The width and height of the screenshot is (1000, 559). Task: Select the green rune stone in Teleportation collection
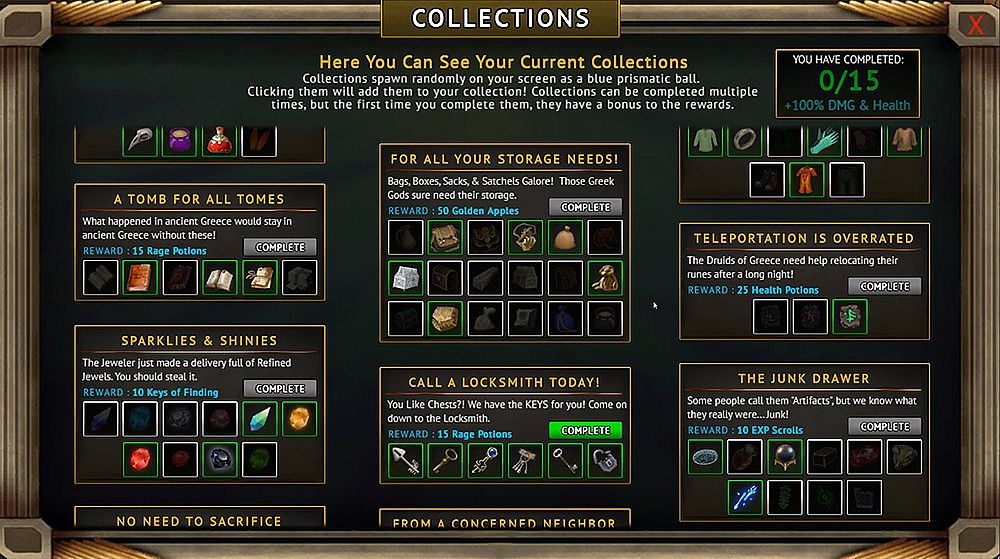(849, 316)
